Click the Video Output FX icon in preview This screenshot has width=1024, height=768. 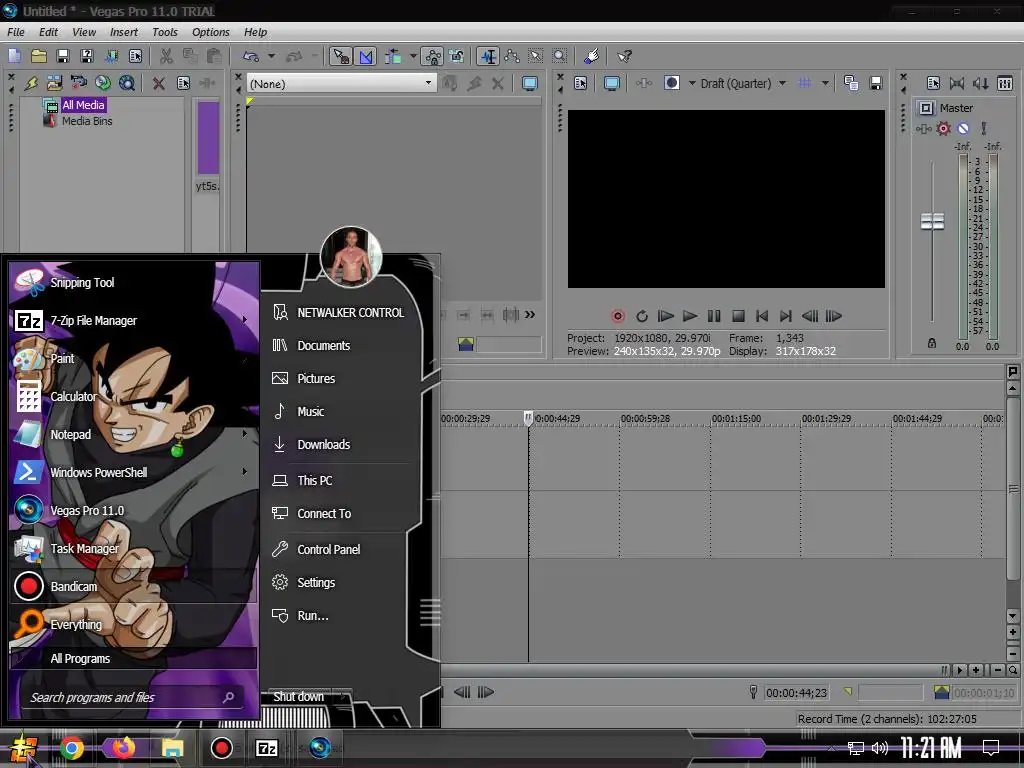[x=644, y=83]
